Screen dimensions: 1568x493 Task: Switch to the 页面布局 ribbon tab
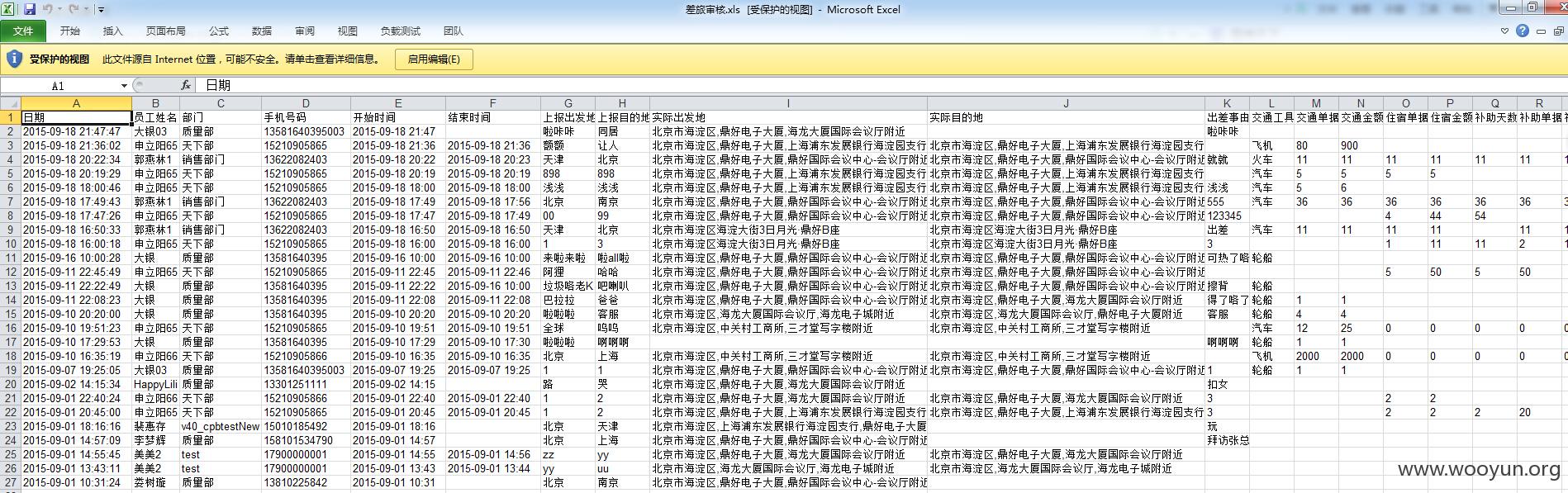(x=166, y=31)
